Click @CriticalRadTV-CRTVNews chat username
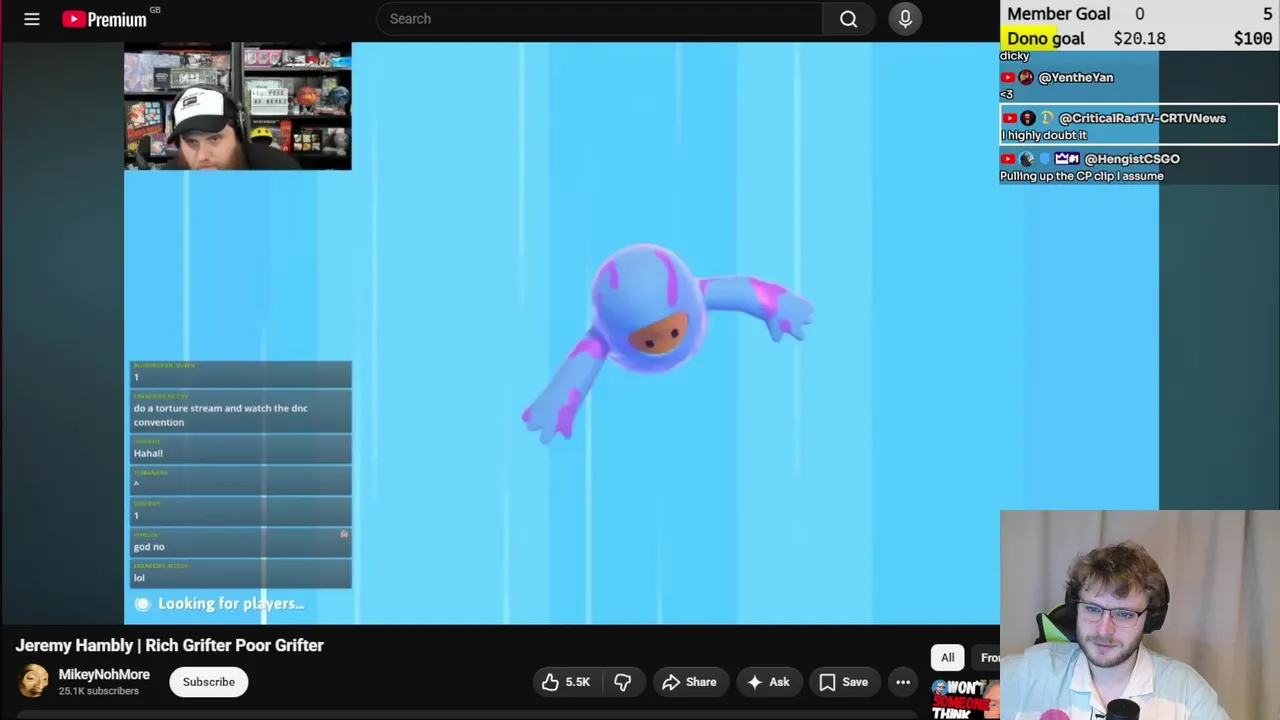Screen dimensions: 1280x720 pos(1142,118)
